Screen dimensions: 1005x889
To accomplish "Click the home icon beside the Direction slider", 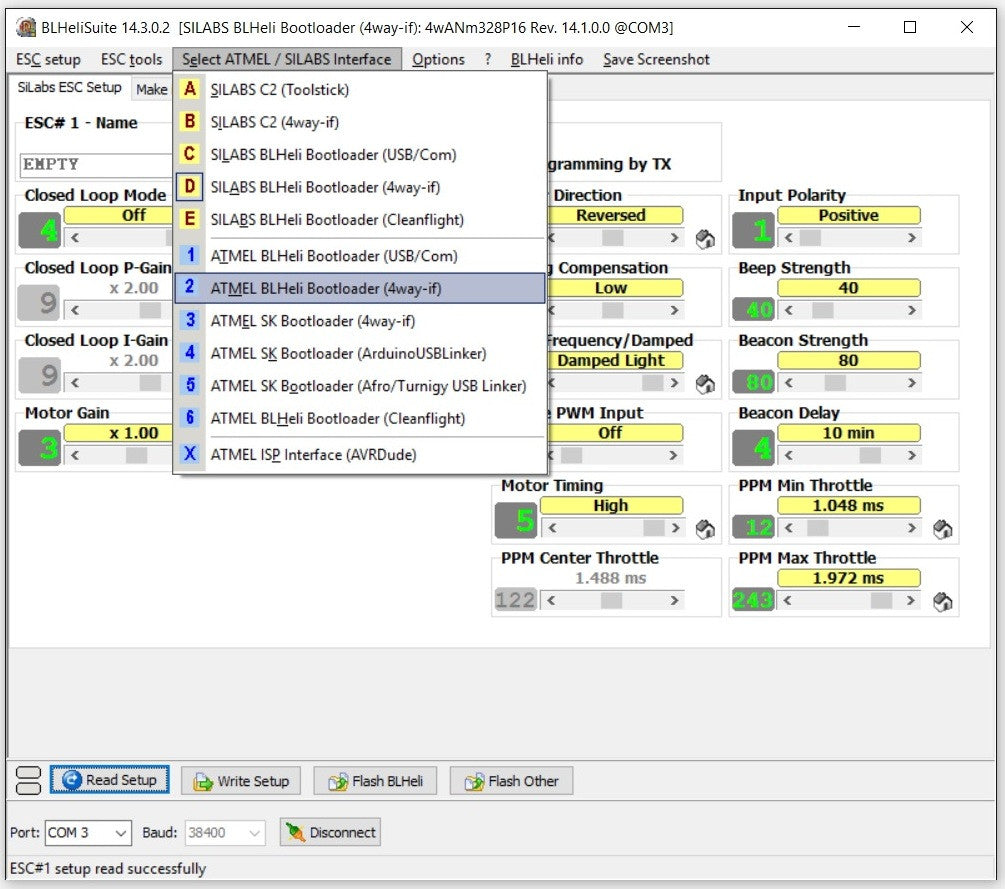I will tap(704, 239).
